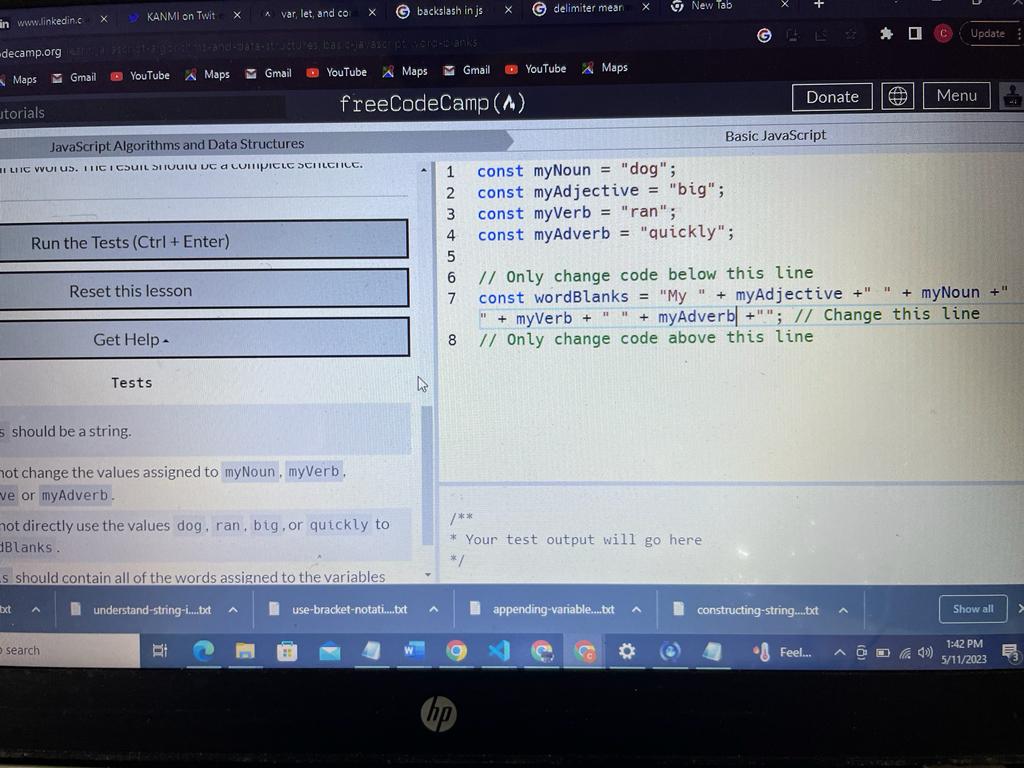Bookmark this page with the star icon
This screenshot has height=768, width=1024.
[850, 35]
